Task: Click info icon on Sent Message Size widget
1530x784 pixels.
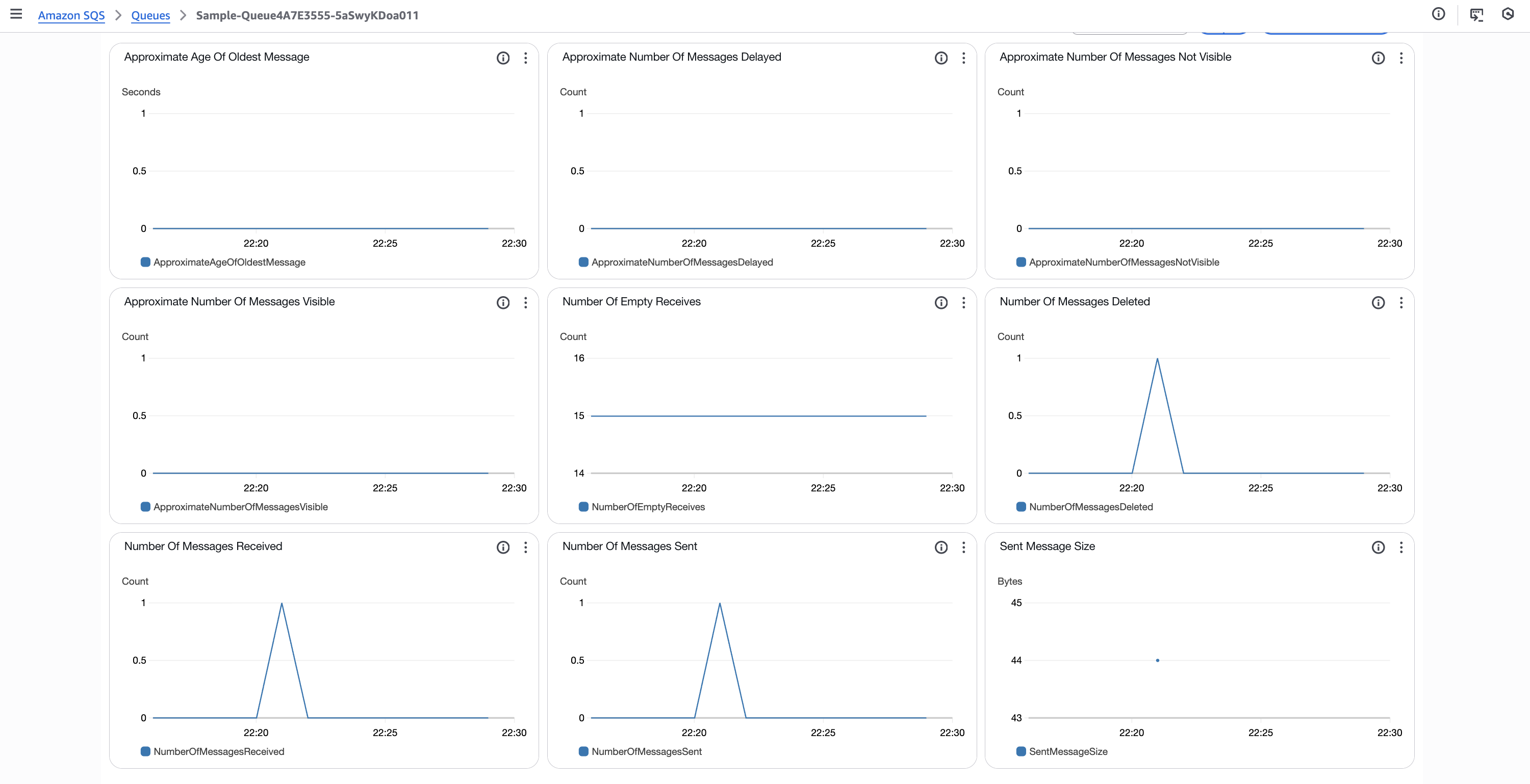Action: 1378,547
